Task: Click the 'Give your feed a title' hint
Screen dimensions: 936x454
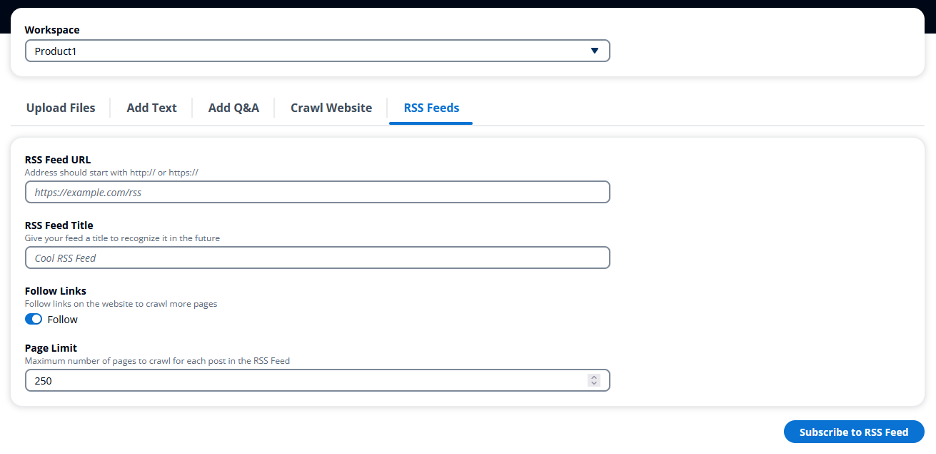Action: tap(122, 238)
